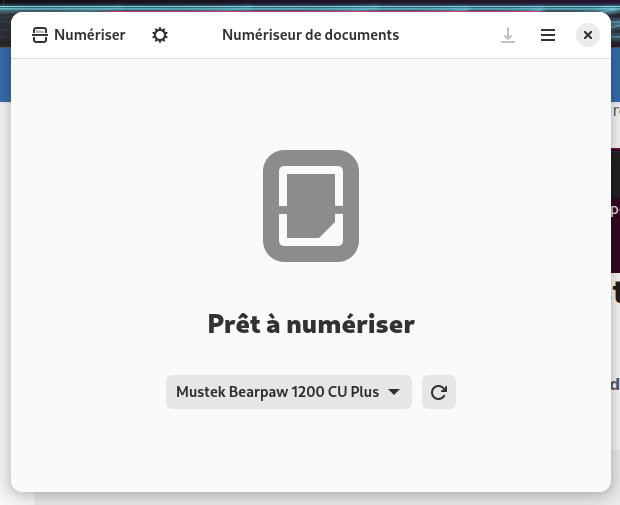Close the Numériseur de documents window
Screen dimensions: 620x505
(x=588, y=35)
